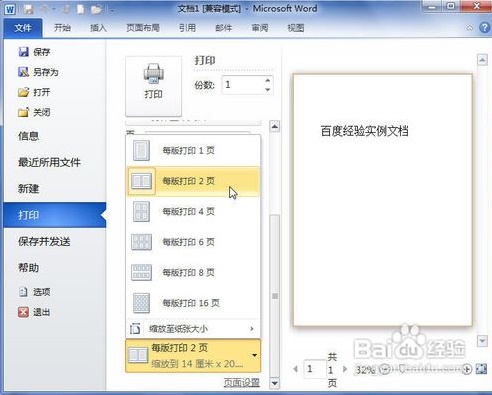
Task: Select the 8 pages per sheet layout icon
Action: point(141,272)
